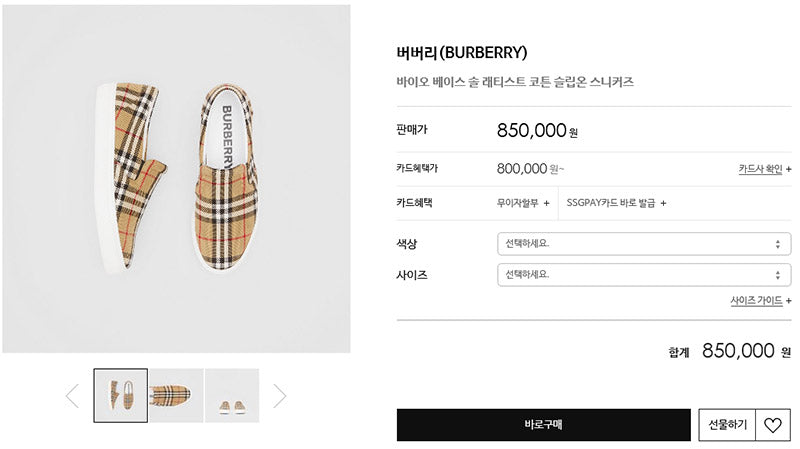Select the side-view shoe thumbnail
The width and height of the screenshot is (800, 449).
point(176,395)
